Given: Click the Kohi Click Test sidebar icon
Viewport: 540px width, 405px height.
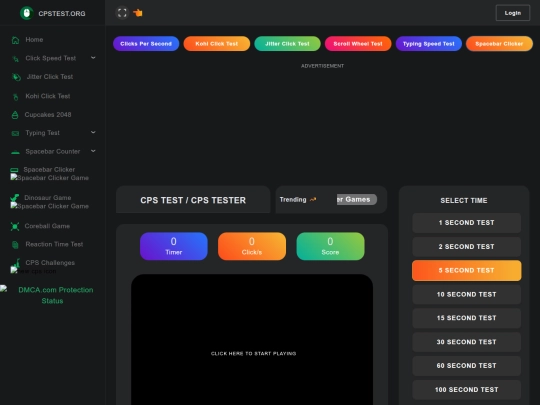Looking at the screenshot, I should 15,97.
